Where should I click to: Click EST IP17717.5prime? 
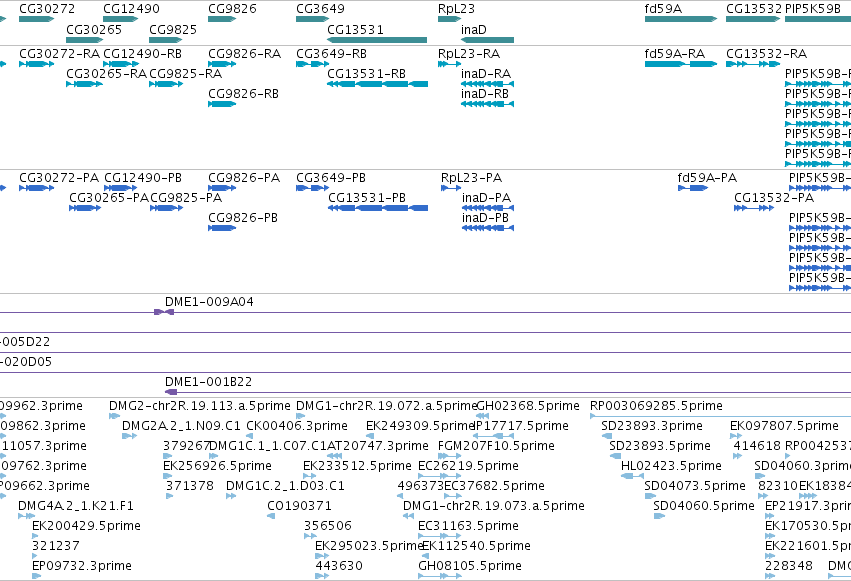[493, 436]
